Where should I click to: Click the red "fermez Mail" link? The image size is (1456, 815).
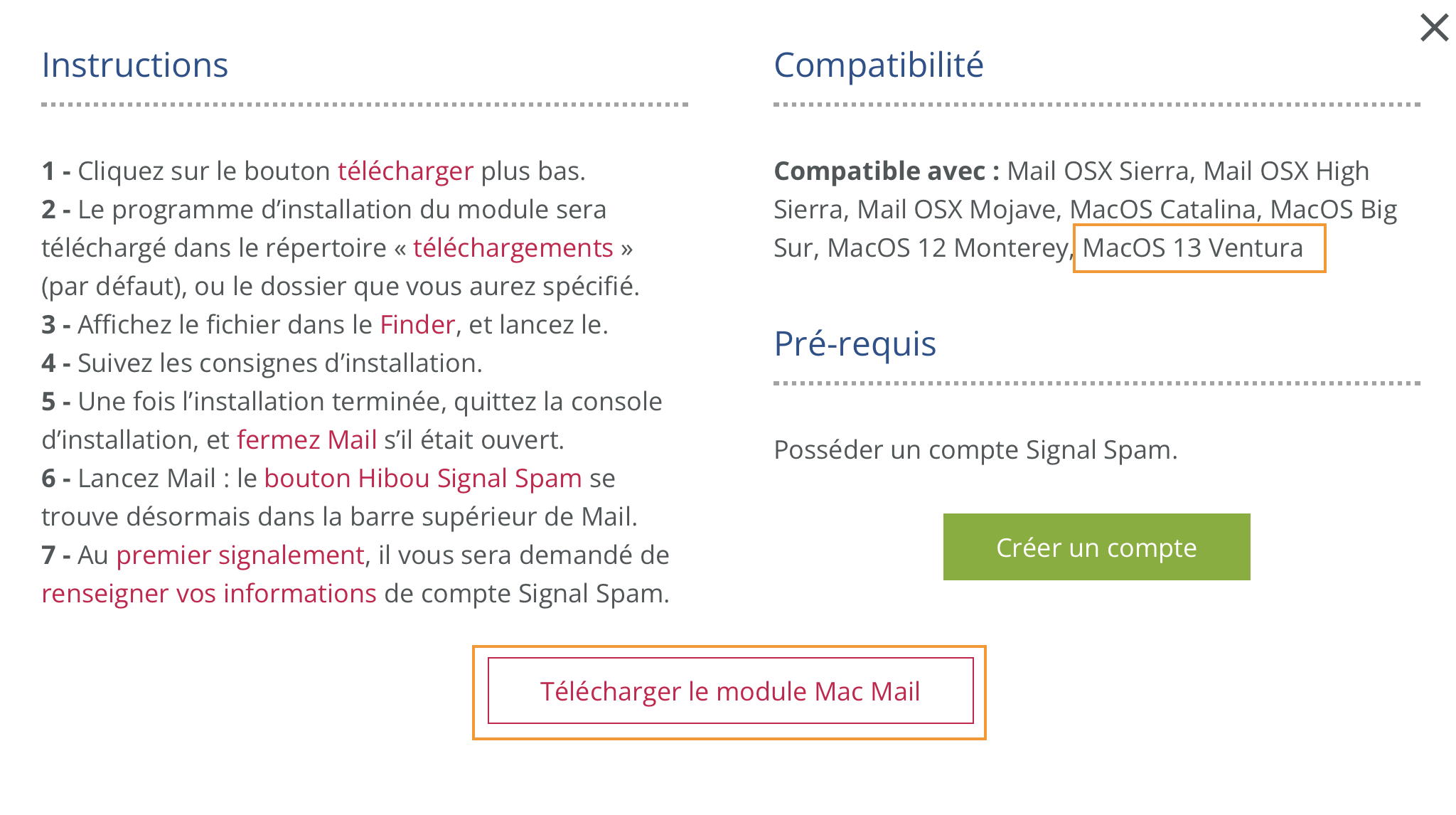[306, 440]
